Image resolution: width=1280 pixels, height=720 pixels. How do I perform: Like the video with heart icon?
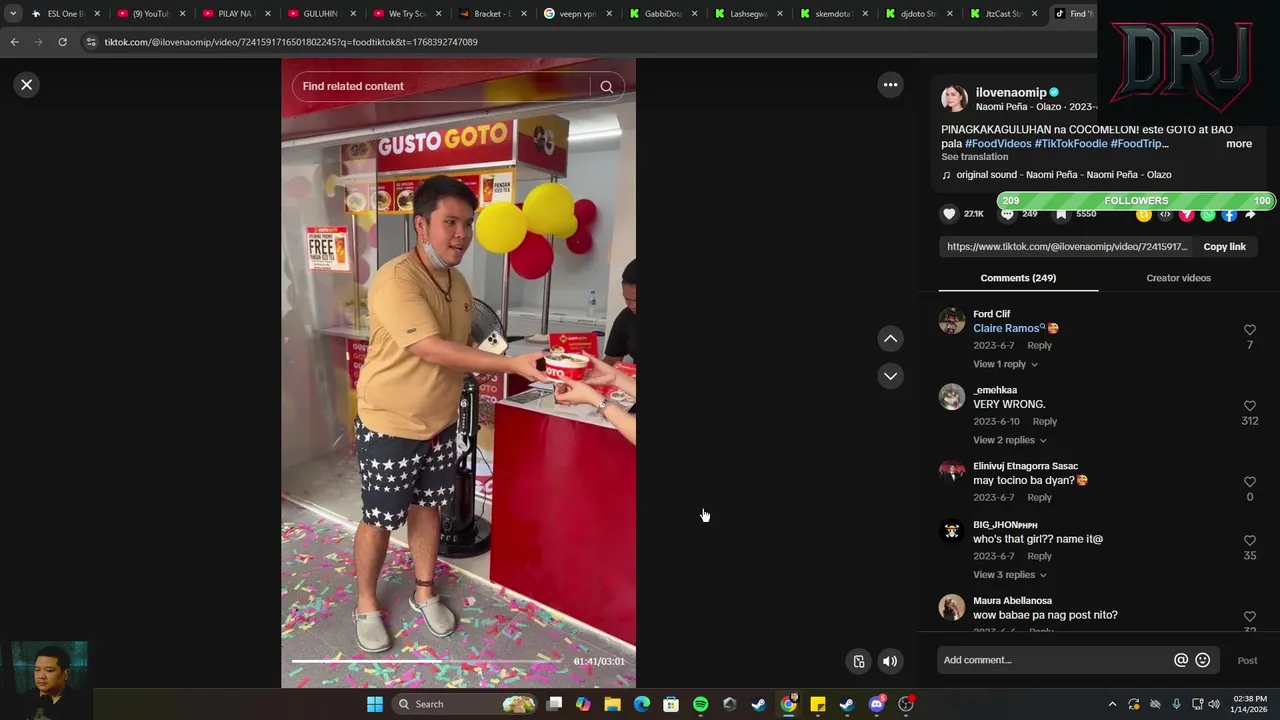click(949, 214)
